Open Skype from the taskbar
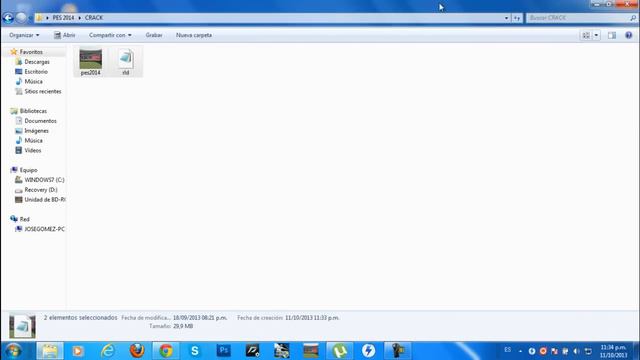This screenshot has height=360, width=640. [x=195, y=351]
